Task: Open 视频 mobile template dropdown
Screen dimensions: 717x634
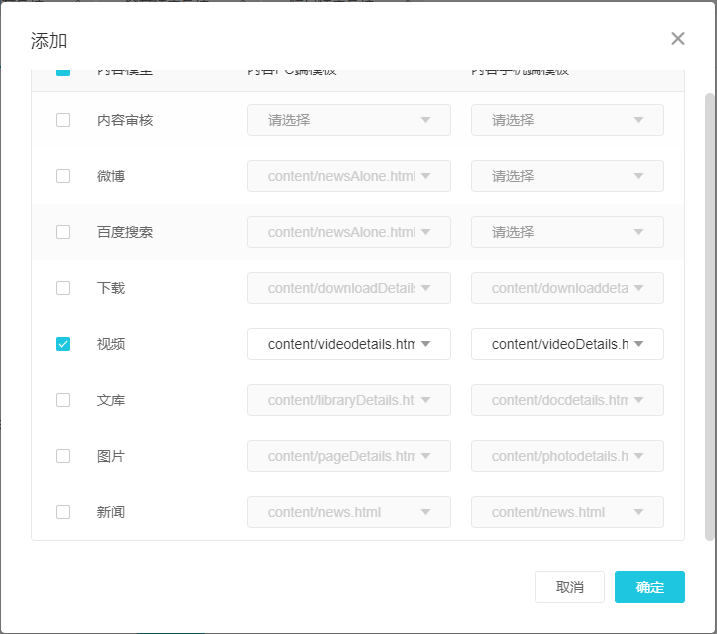Action: (x=567, y=344)
